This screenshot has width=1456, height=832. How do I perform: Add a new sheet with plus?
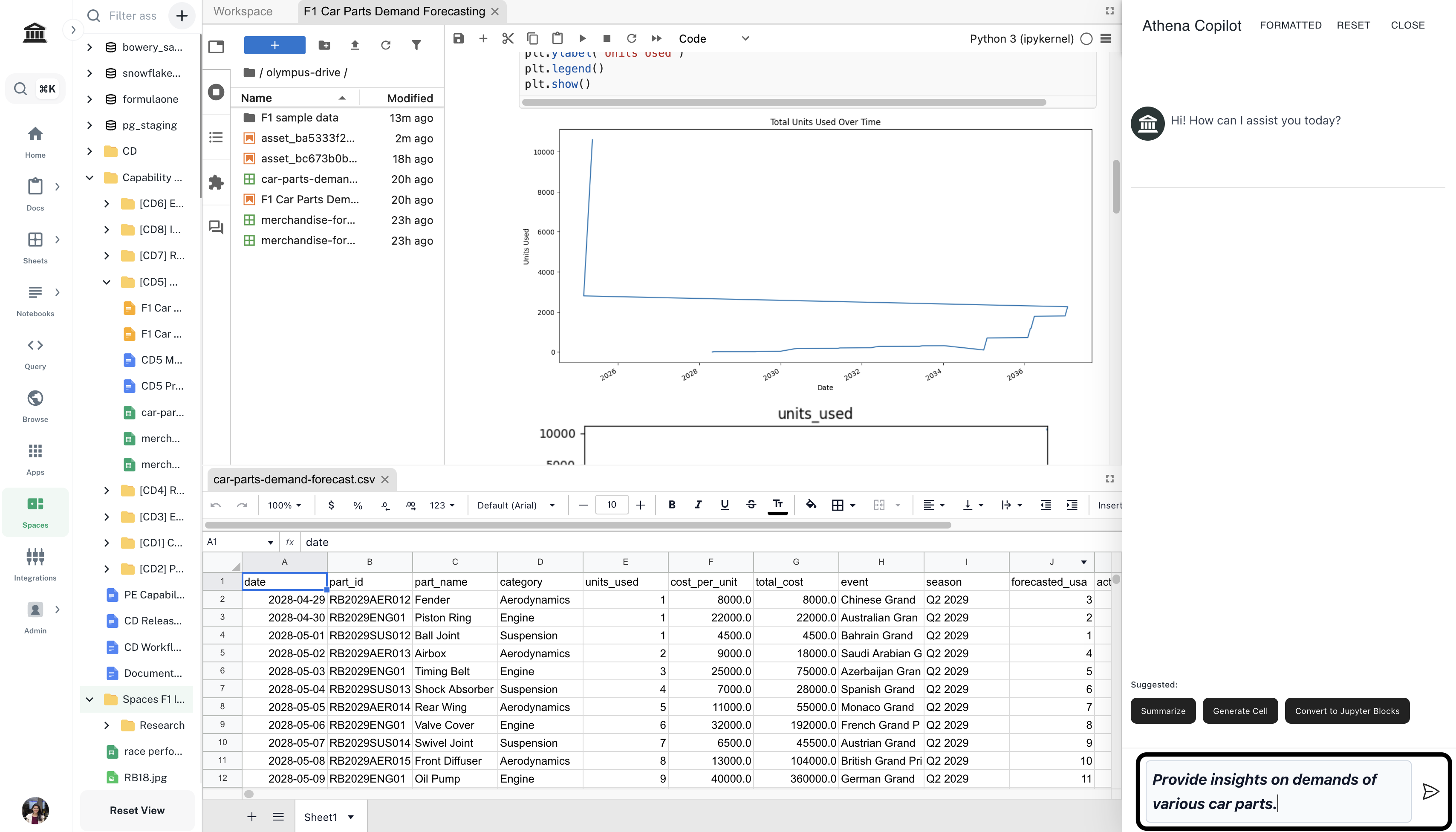coord(251,817)
